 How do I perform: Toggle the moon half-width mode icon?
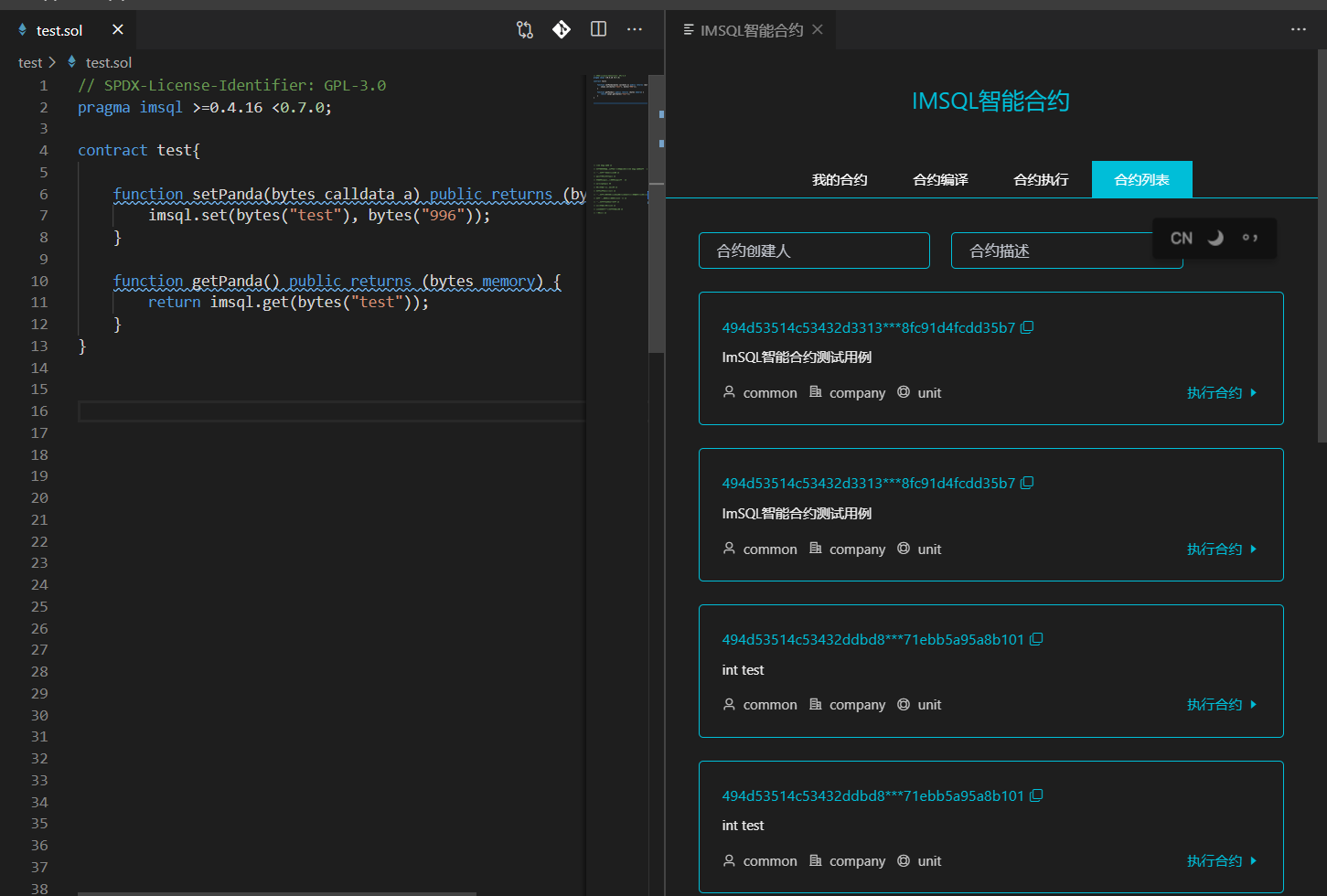[x=1215, y=238]
